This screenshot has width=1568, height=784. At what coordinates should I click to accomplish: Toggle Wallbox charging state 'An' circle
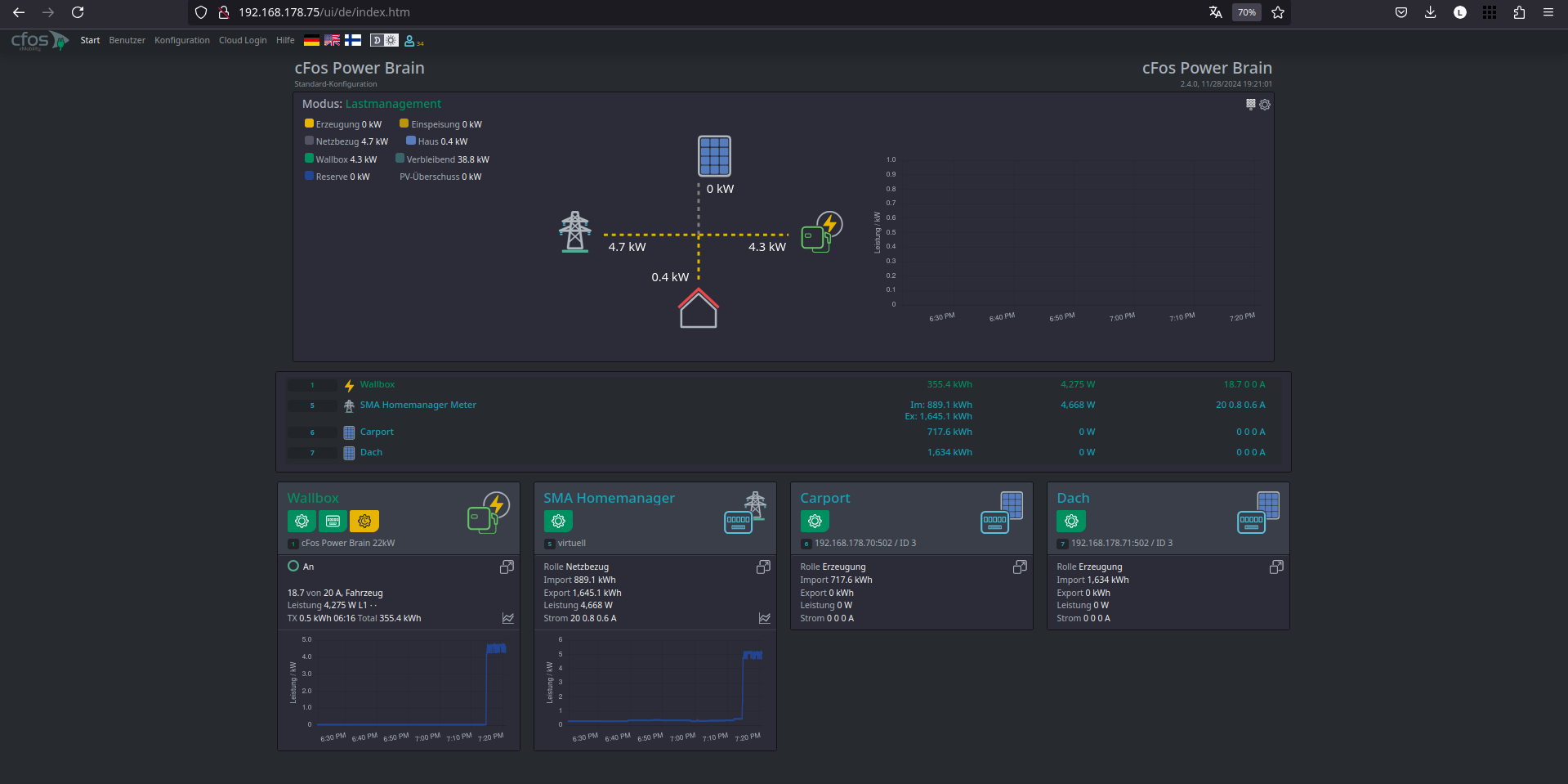pyautogui.click(x=293, y=566)
